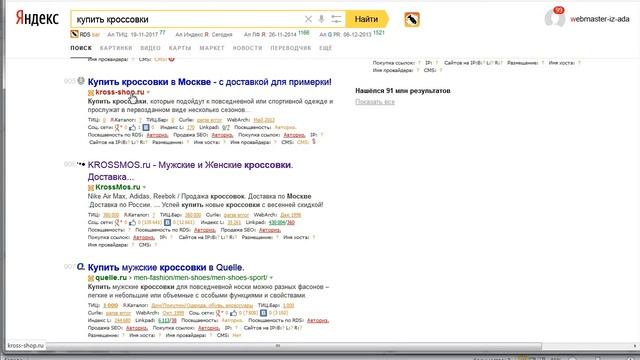Switch to the НОВОСТИ tab
Screen dimensions: 640x360
pos(247,48)
